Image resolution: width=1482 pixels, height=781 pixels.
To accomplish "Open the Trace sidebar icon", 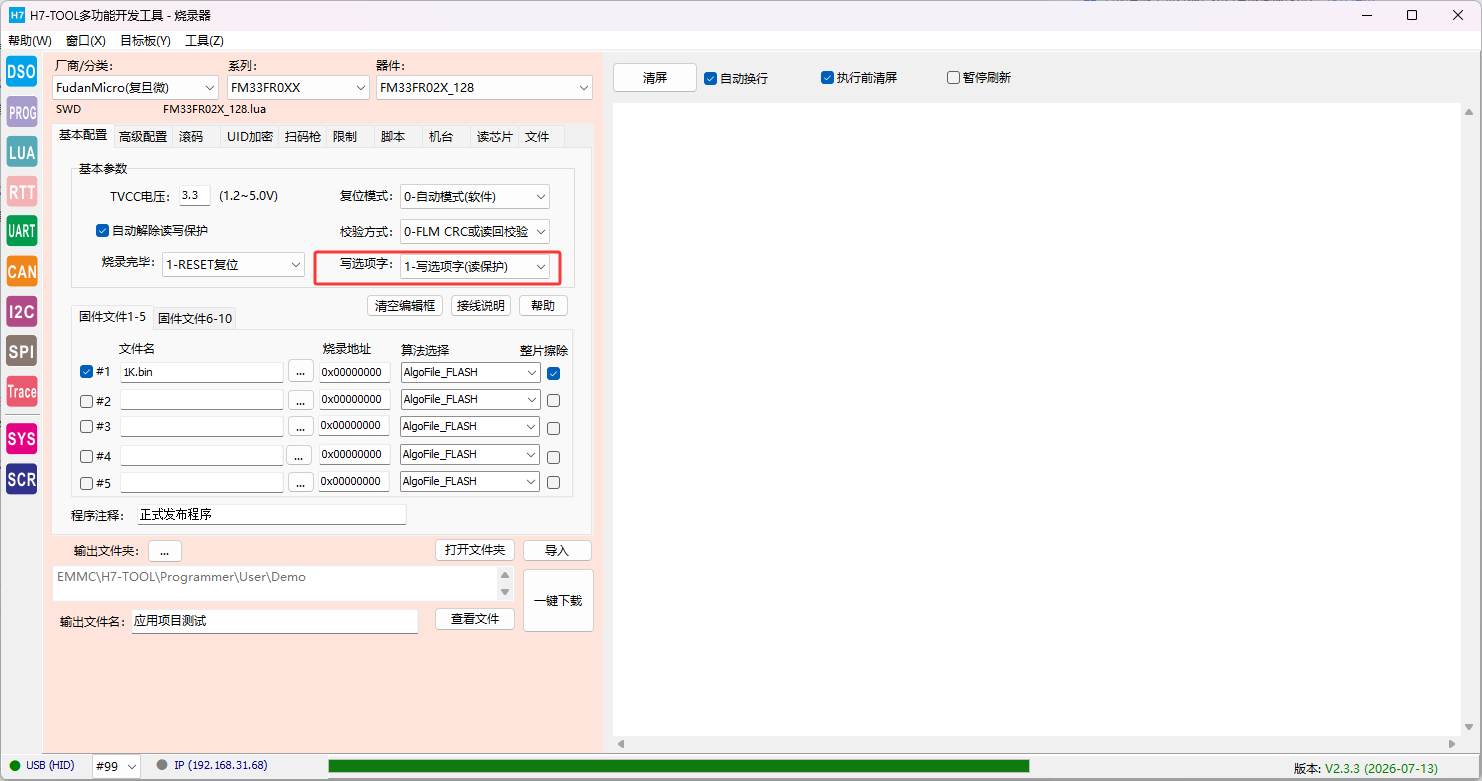I will [21, 391].
